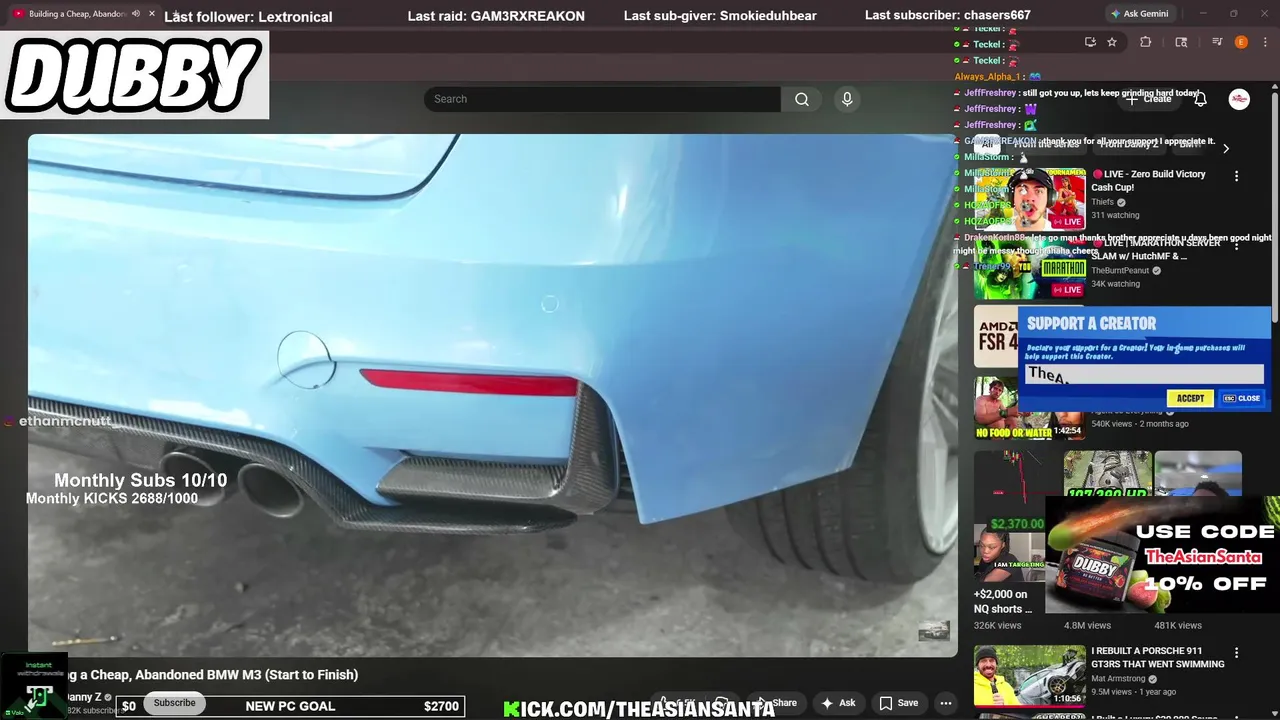Open I REBUILT A PORSCHE 911 title
The height and width of the screenshot is (720, 1280).
(1158, 657)
